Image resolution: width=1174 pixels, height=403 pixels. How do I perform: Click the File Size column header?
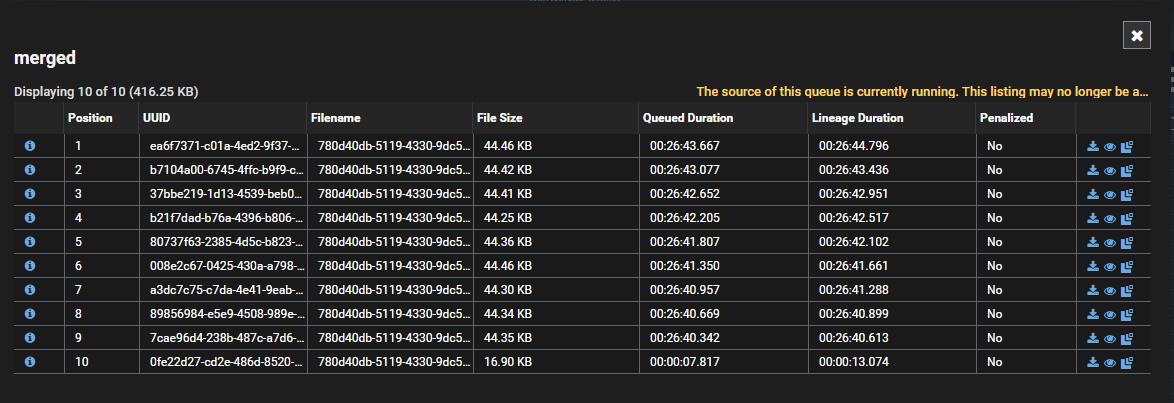(556, 118)
